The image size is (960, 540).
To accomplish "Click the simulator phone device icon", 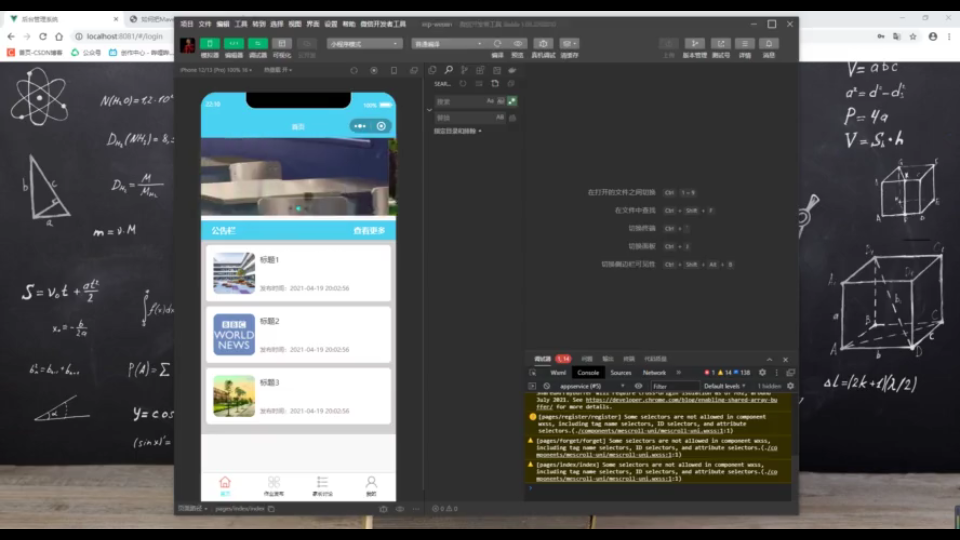I will pos(394,70).
